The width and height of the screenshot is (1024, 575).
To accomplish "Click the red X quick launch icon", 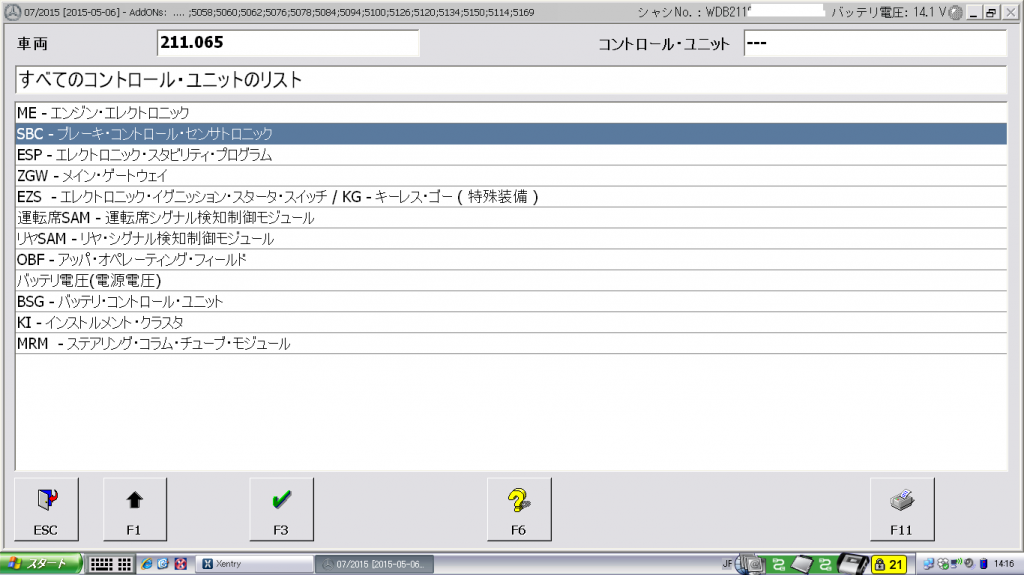I will (181, 563).
